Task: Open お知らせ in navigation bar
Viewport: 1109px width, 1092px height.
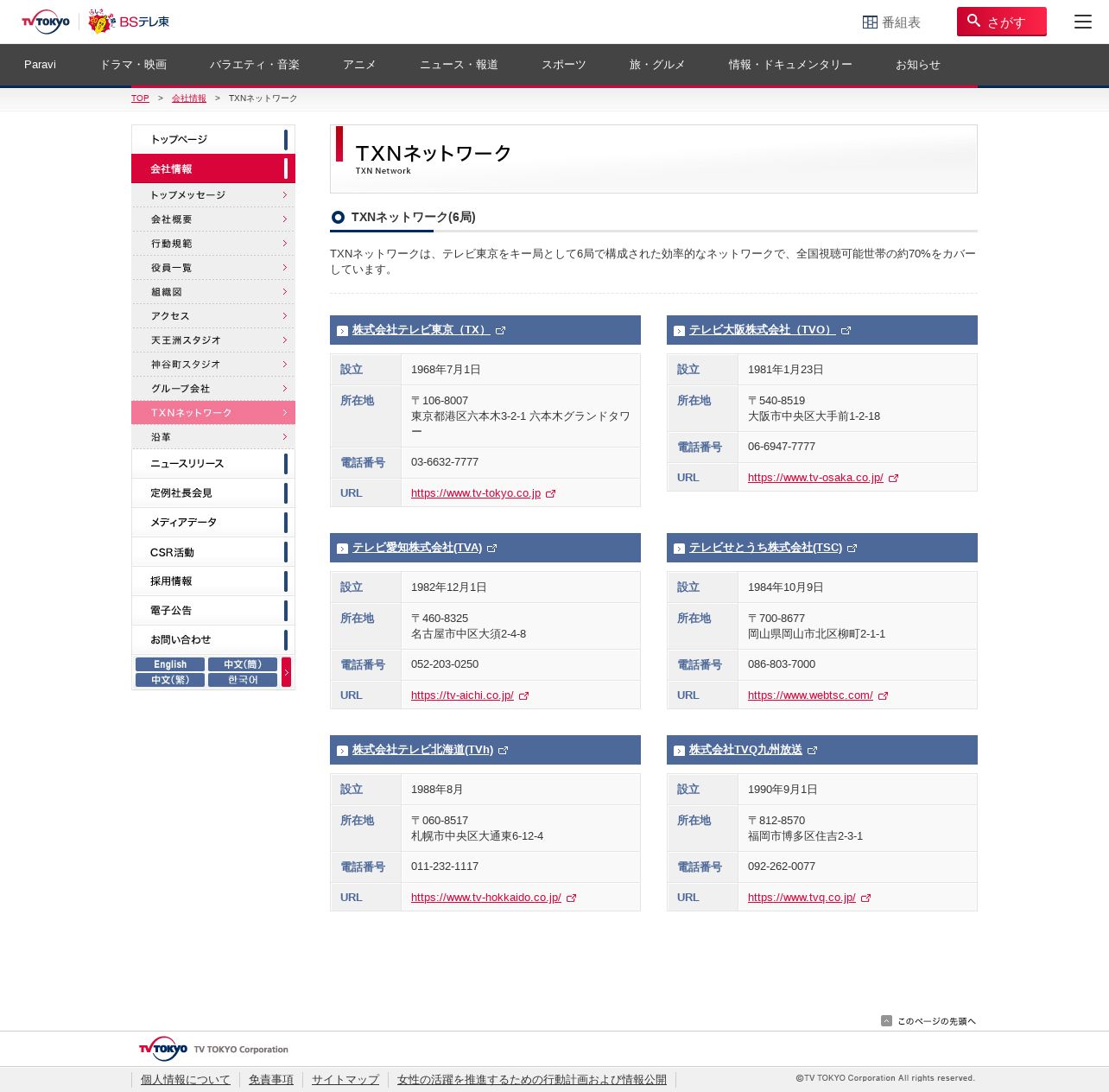Action: [x=917, y=65]
